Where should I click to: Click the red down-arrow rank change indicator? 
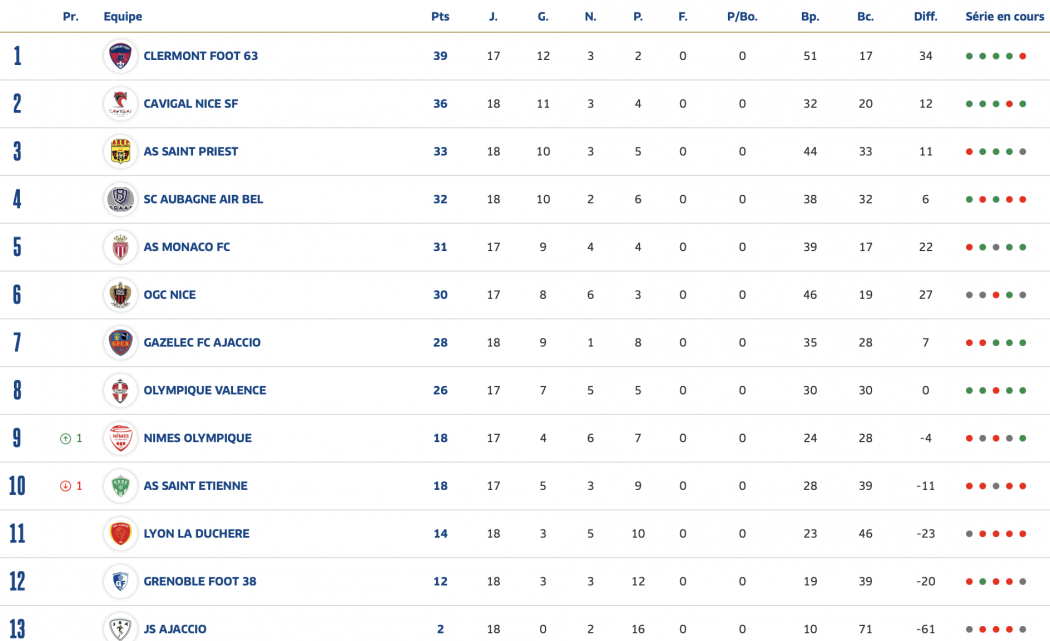point(66,486)
